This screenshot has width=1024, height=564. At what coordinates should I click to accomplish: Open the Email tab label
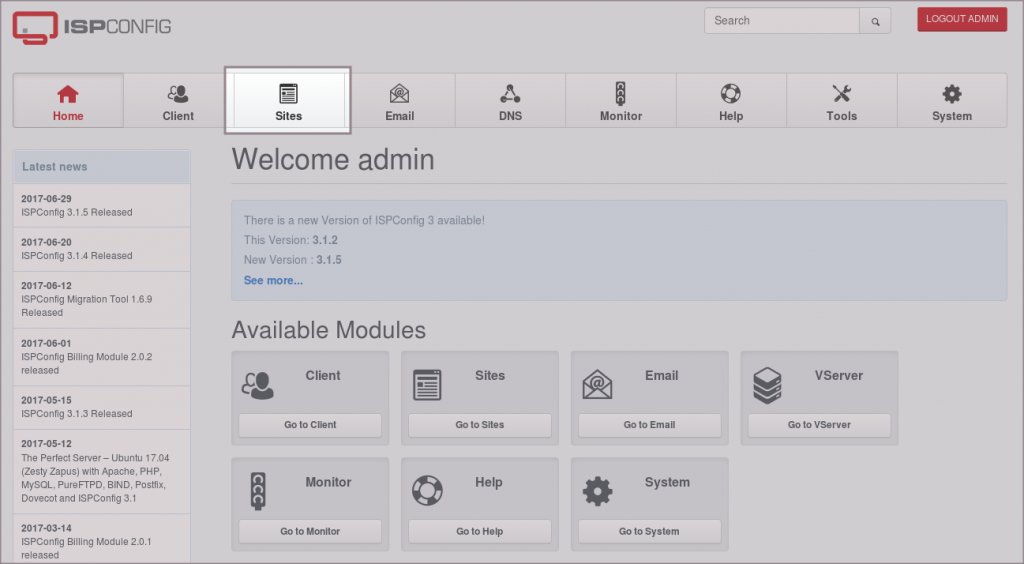click(x=399, y=116)
